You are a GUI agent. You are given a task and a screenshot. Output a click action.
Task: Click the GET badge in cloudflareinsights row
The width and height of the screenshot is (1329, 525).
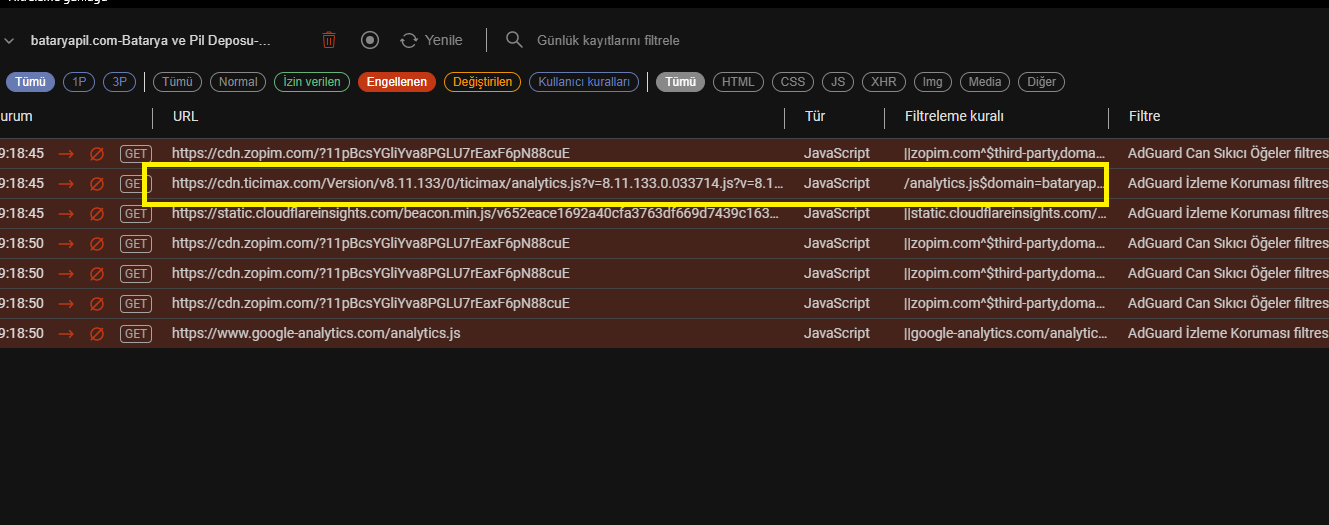coord(135,214)
